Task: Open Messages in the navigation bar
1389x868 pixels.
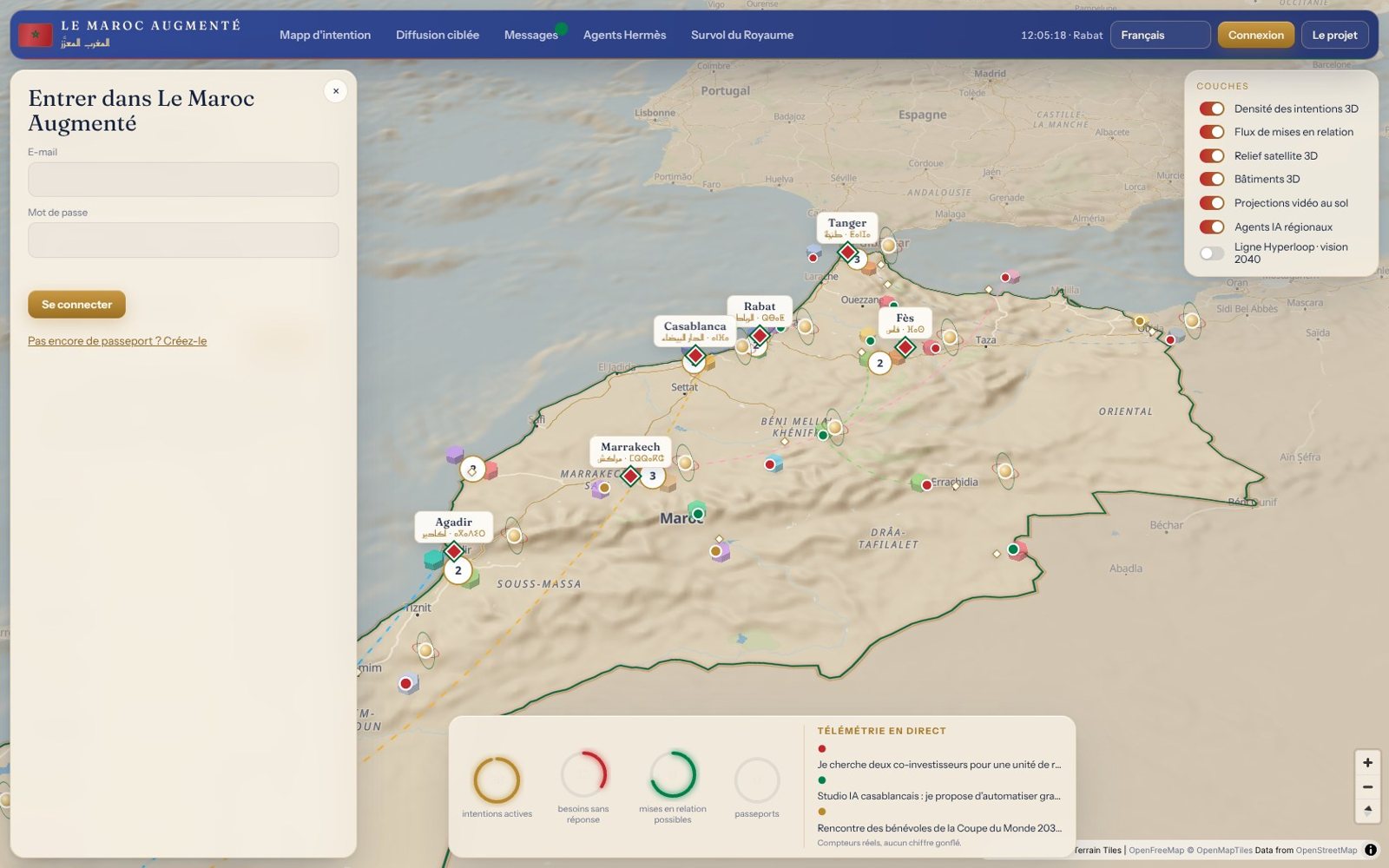Action: point(531,35)
